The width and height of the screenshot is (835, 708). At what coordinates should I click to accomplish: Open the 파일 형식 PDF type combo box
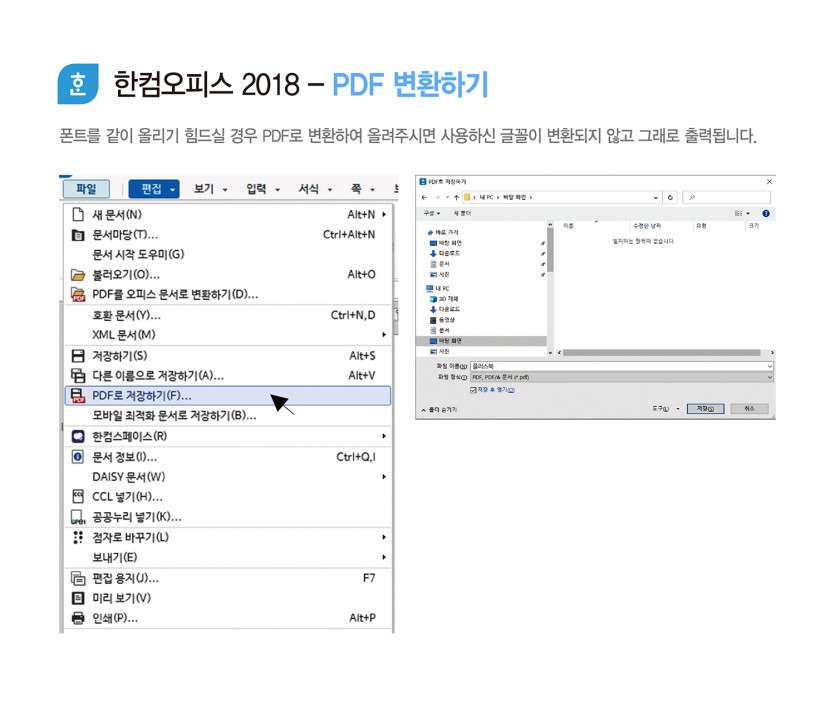621,377
